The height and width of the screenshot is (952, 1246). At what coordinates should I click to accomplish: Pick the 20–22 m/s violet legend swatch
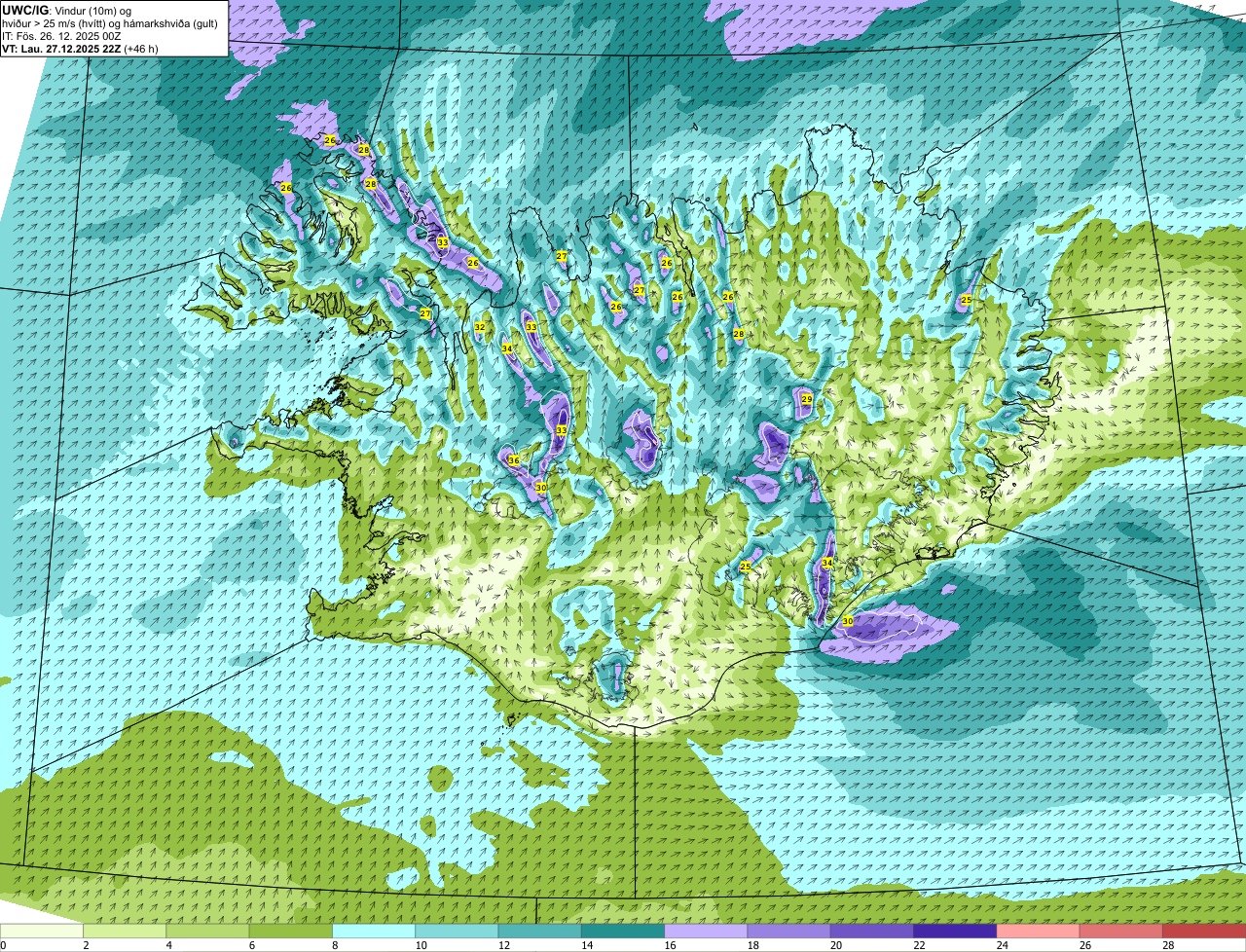point(872,932)
